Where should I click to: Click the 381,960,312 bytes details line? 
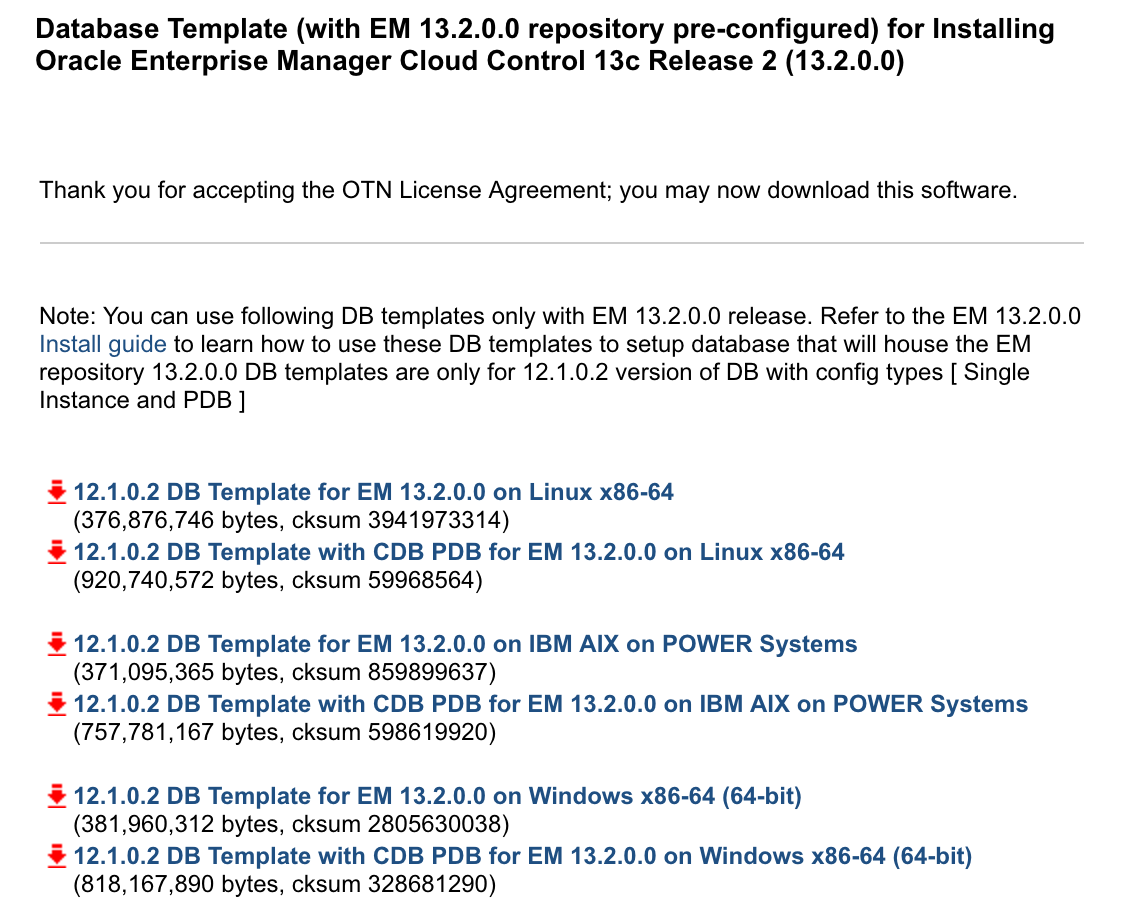[x=291, y=824]
